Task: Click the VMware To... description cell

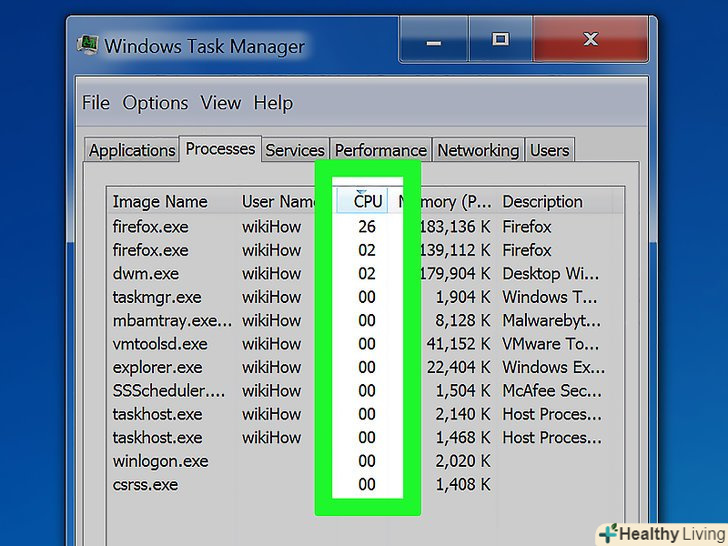Action: point(551,344)
